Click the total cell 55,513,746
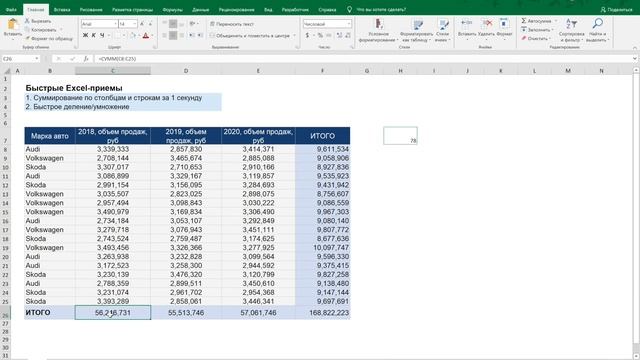 [x=186, y=313]
